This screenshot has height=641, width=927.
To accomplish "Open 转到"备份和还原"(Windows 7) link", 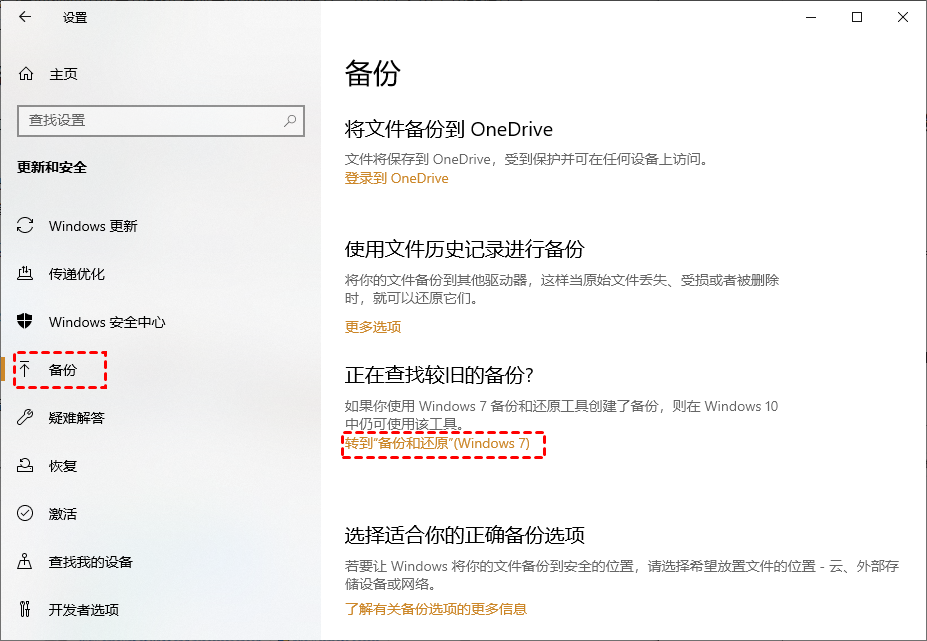I will tap(437, 443).
